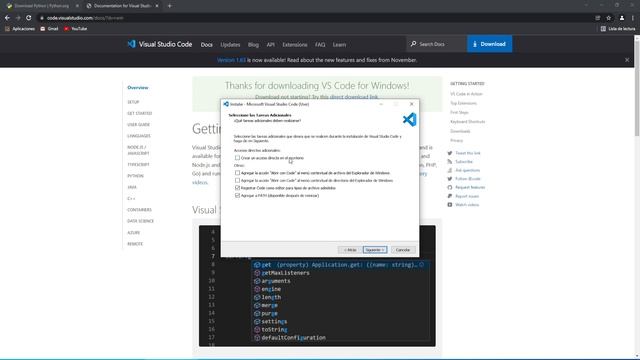This screenshot has width=640, height=360.
Task: Click the Siguiente button in installer
Action: click(375, 250)
